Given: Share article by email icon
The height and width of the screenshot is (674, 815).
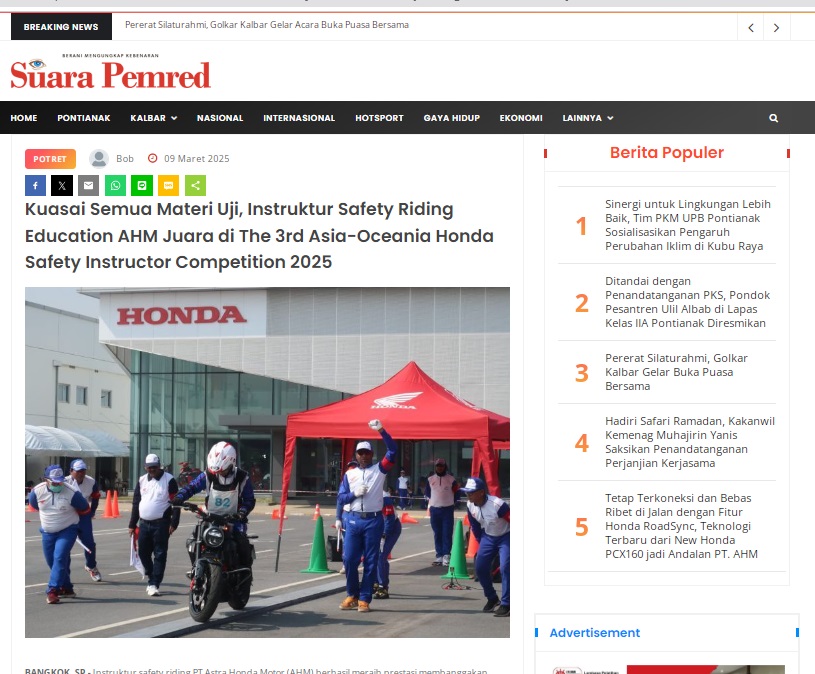Looking at the screenshot, I should [x=88, y=186].
